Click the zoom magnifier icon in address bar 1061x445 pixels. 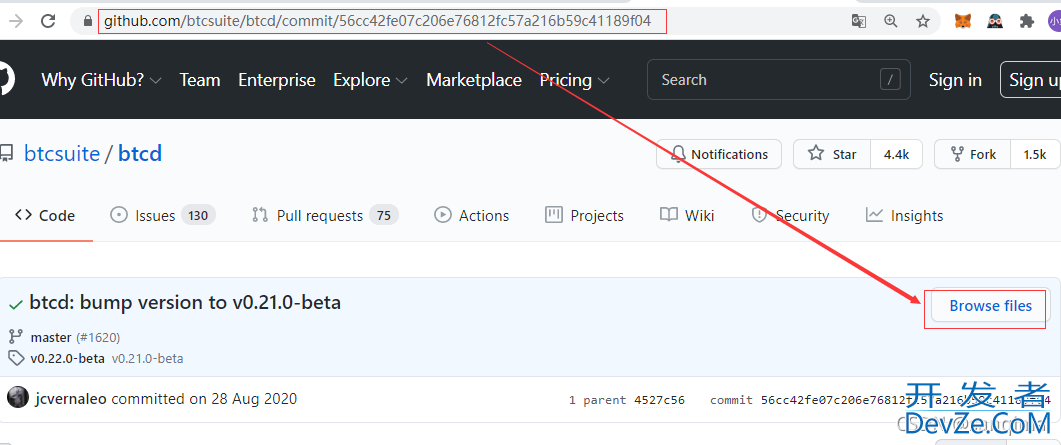pos(890,22)
